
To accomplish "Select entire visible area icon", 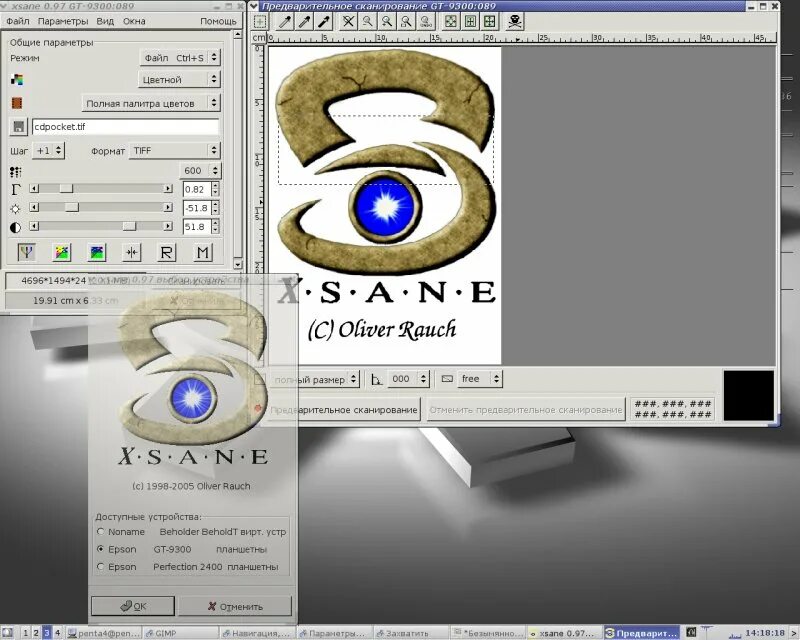I will pos(489,21).
